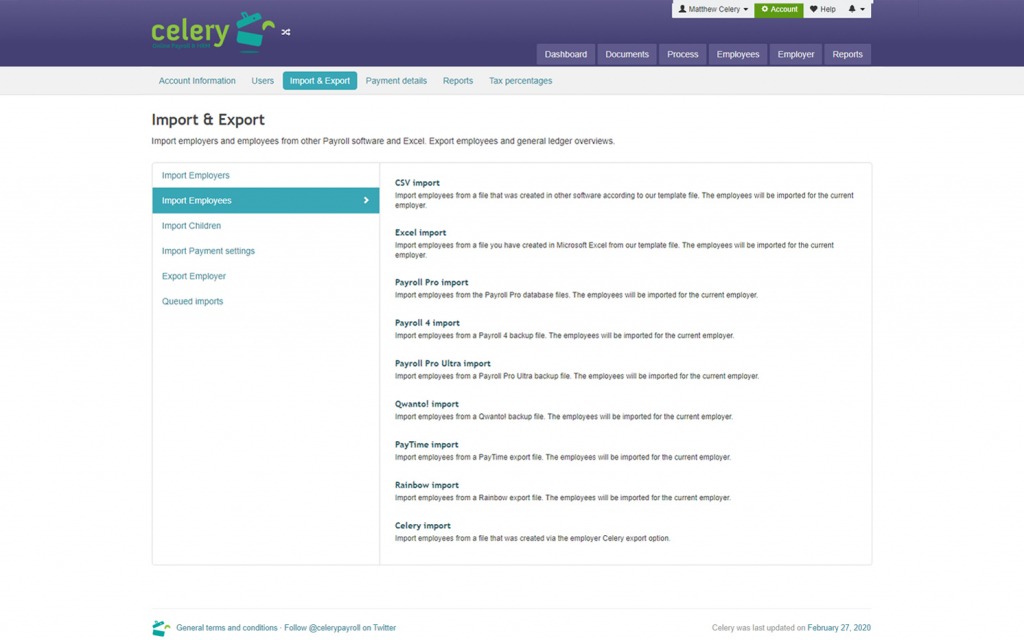Choose the PayTime import option
The width and height of the screenshot is (1024, 640).
coord(426,445)
